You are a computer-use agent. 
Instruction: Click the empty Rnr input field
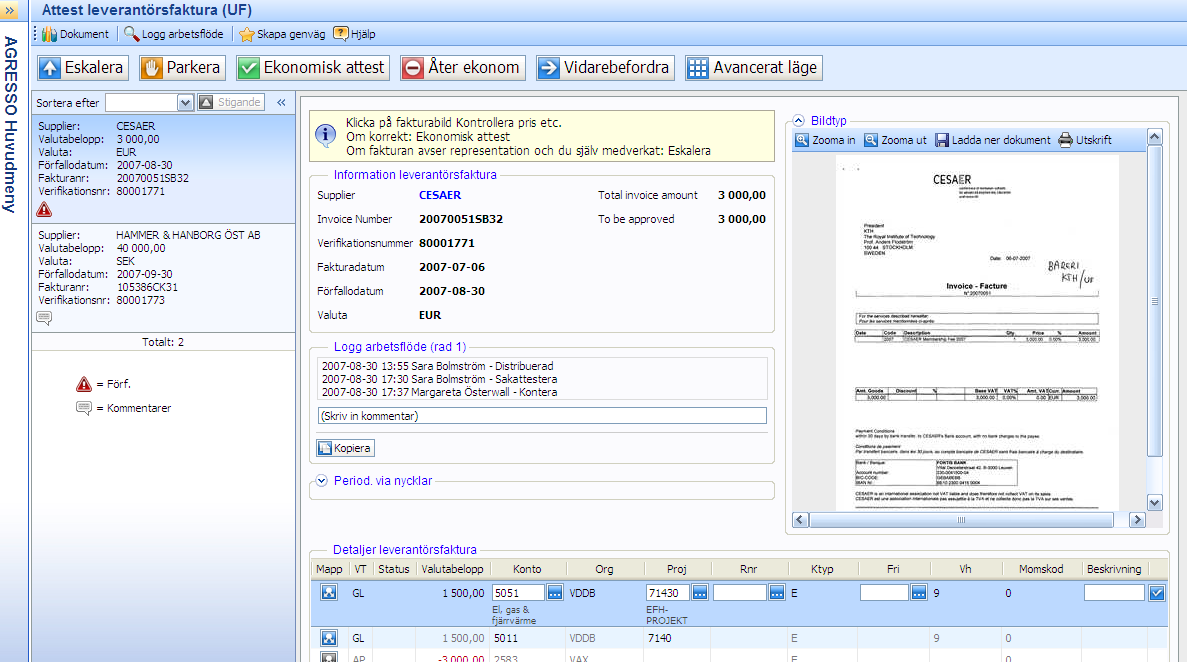click(x=740, y=593)
